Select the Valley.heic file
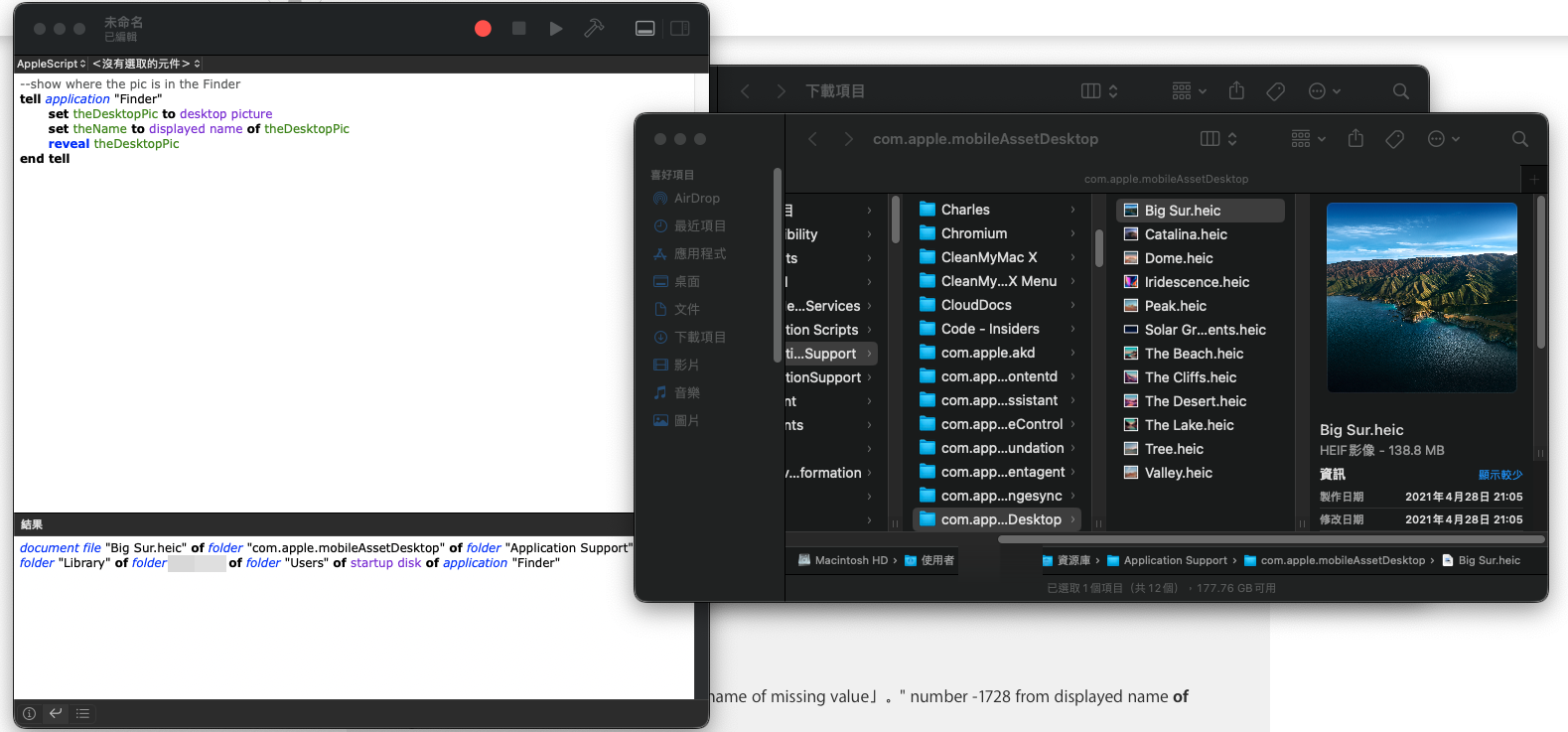 (x=1201, y=473)
